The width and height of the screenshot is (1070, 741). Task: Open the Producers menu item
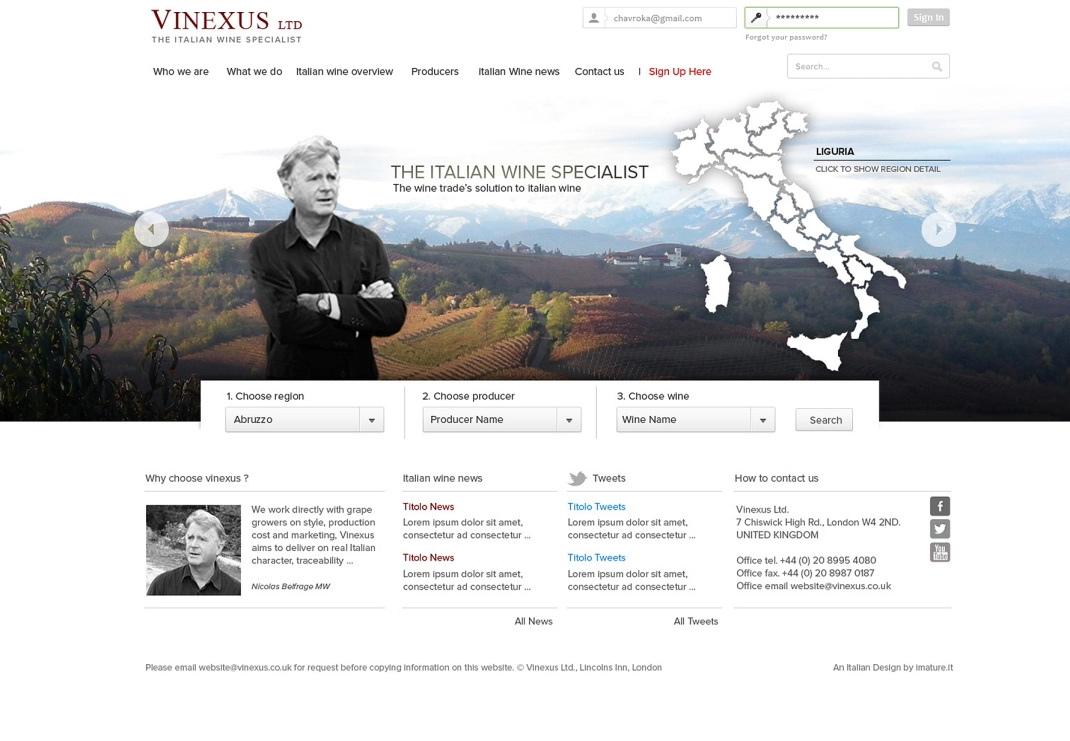tap(435, 72)
